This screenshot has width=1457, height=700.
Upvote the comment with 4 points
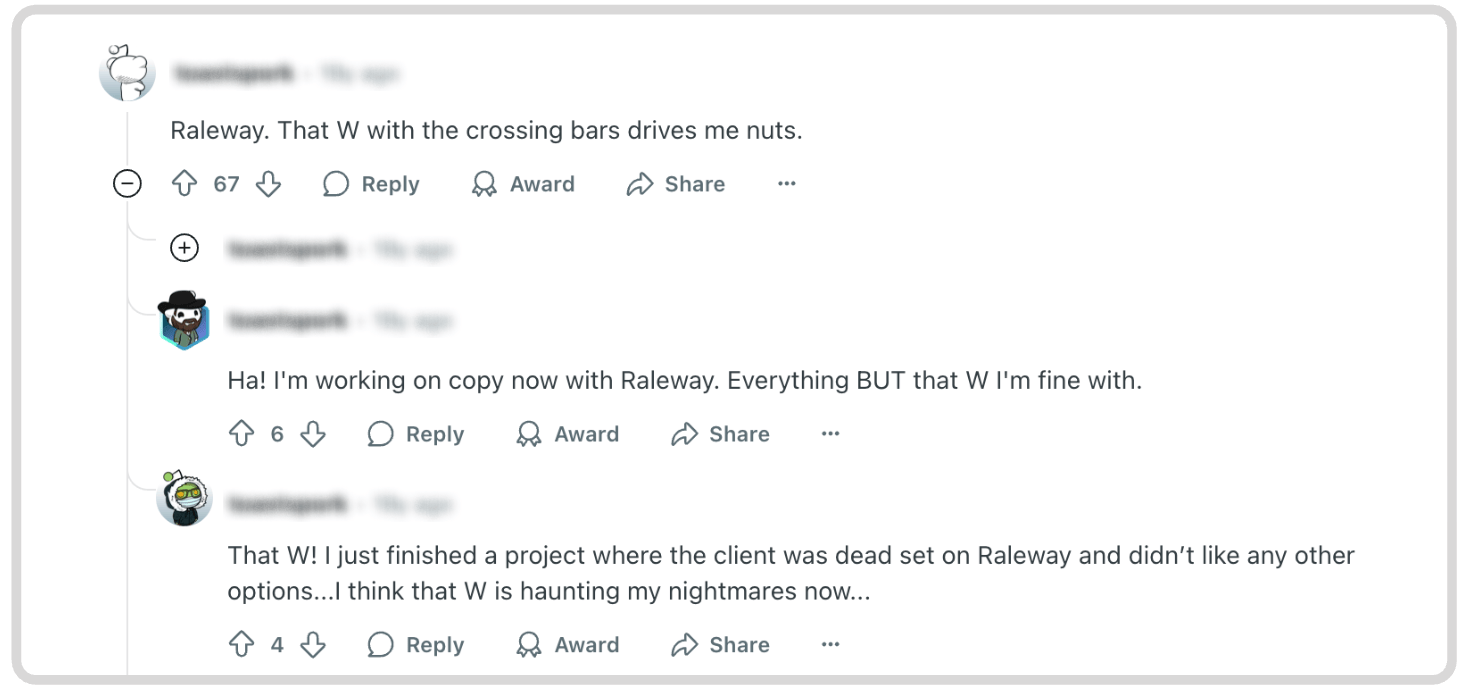pos(242,645)
